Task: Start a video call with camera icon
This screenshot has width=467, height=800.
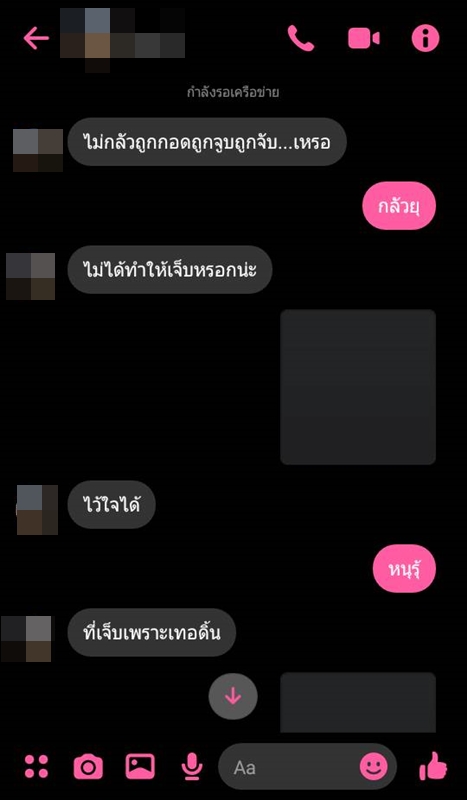Action: pyautogui.click(x=363, y=38)
